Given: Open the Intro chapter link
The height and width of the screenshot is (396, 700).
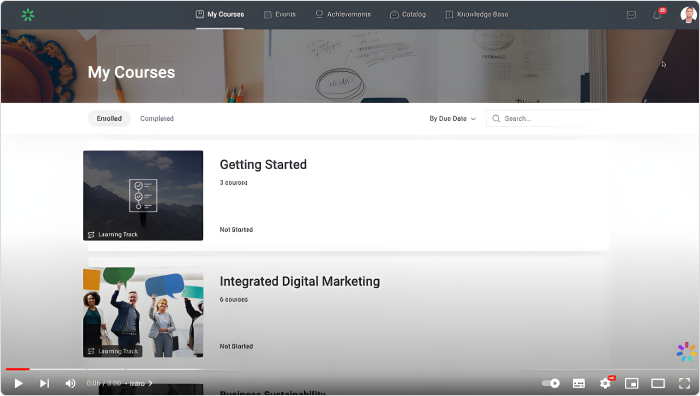Looking at the screenshot, I should [x=140, y=383].
